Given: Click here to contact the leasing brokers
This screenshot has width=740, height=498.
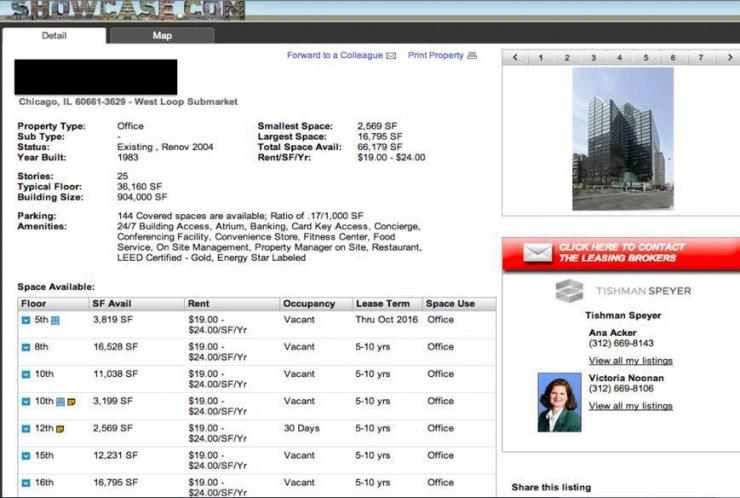Looking at the screenshot, I should [x=619, y=253].
